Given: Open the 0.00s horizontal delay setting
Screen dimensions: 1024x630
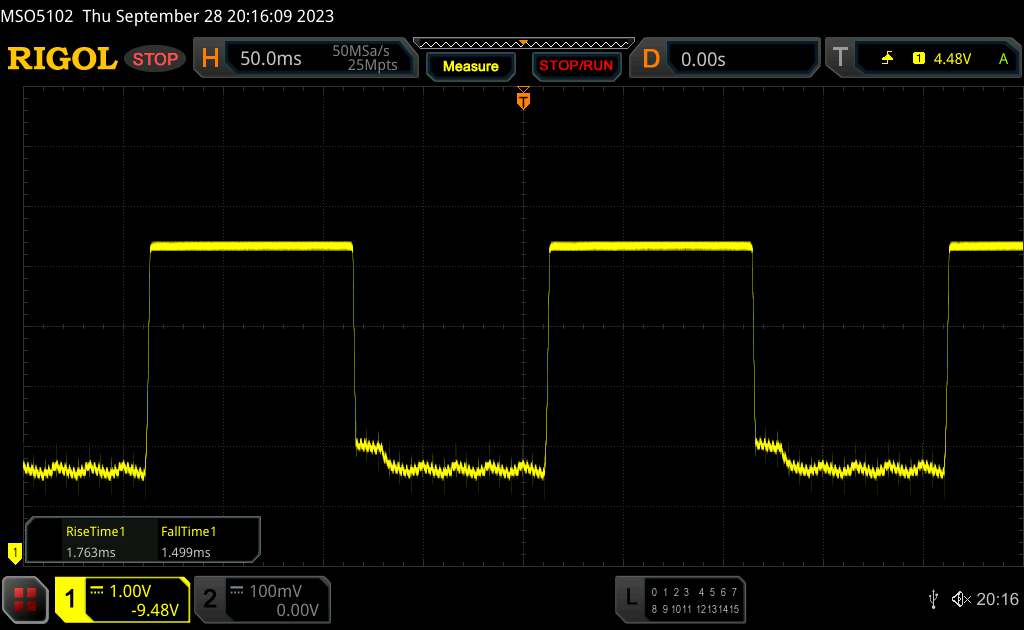Looking at the screenshot, I should (742, 59).
